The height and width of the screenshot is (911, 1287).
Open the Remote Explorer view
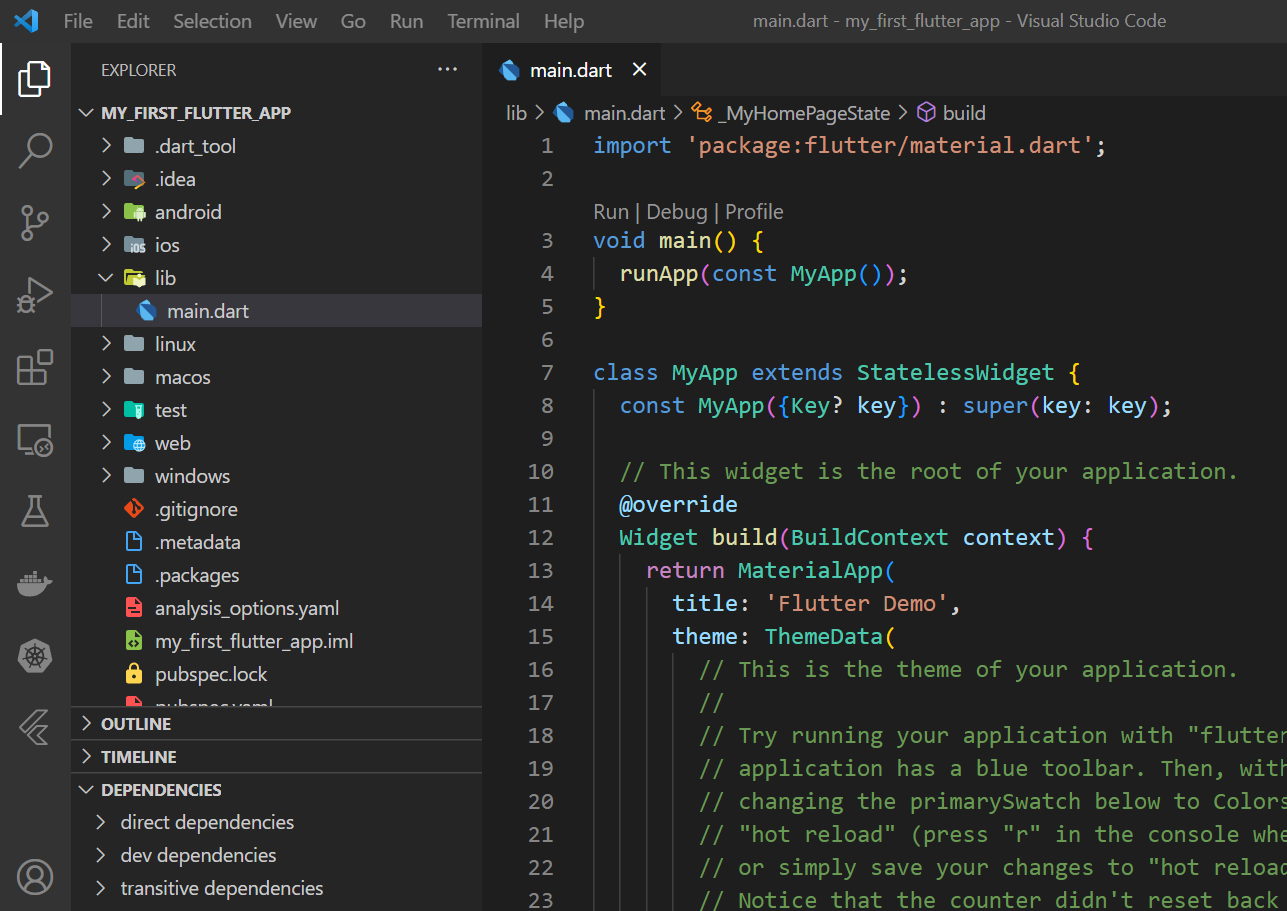click(35, 439)
